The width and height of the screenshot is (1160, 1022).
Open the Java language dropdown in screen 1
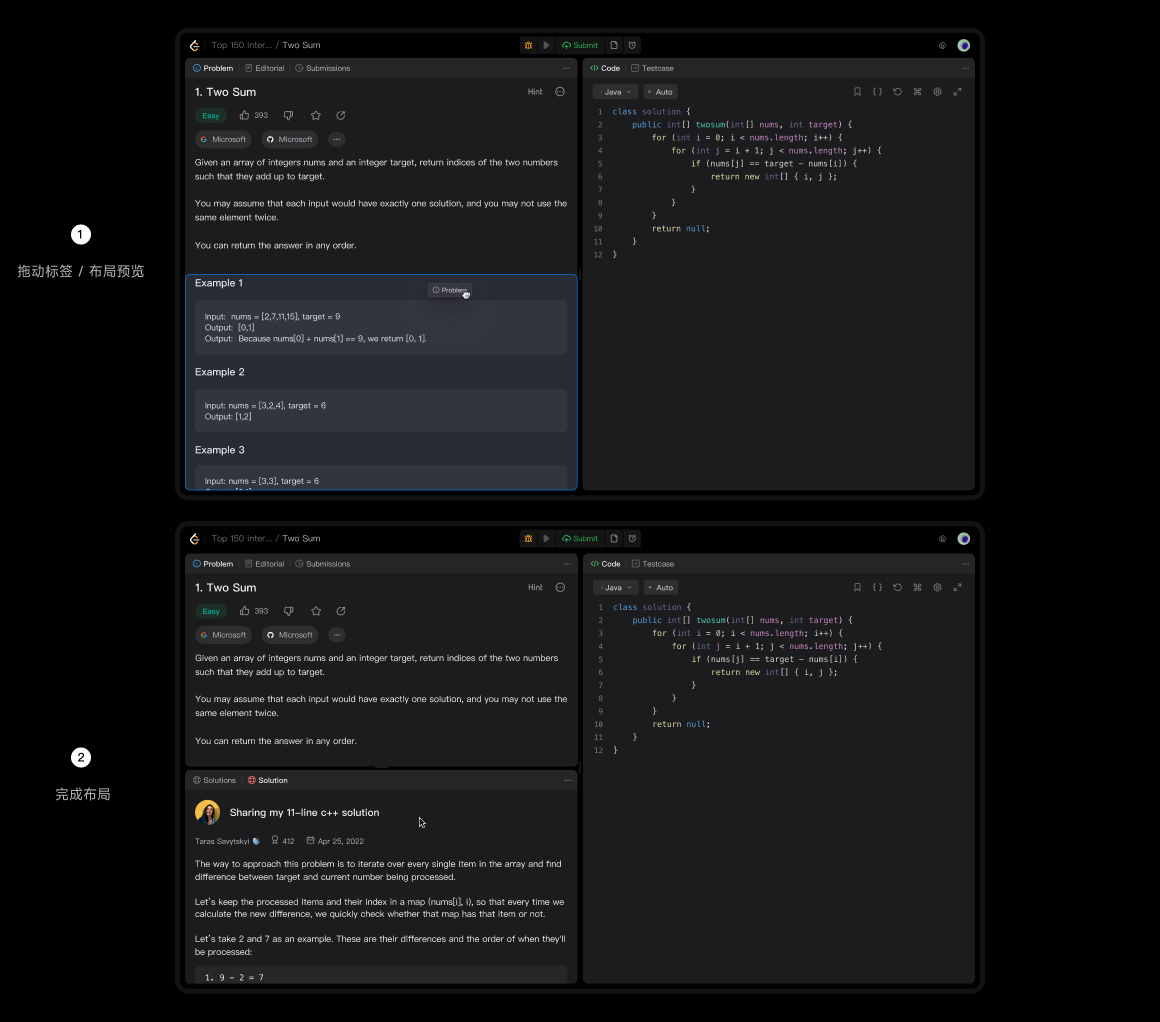[614, 92]
